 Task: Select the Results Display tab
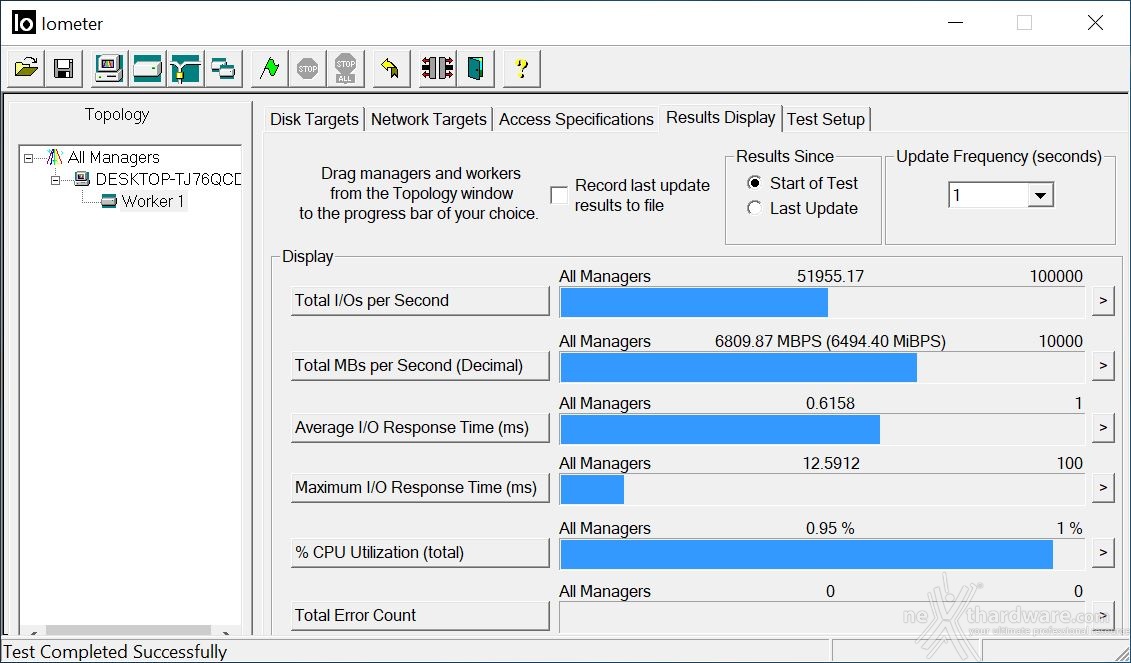721,118
